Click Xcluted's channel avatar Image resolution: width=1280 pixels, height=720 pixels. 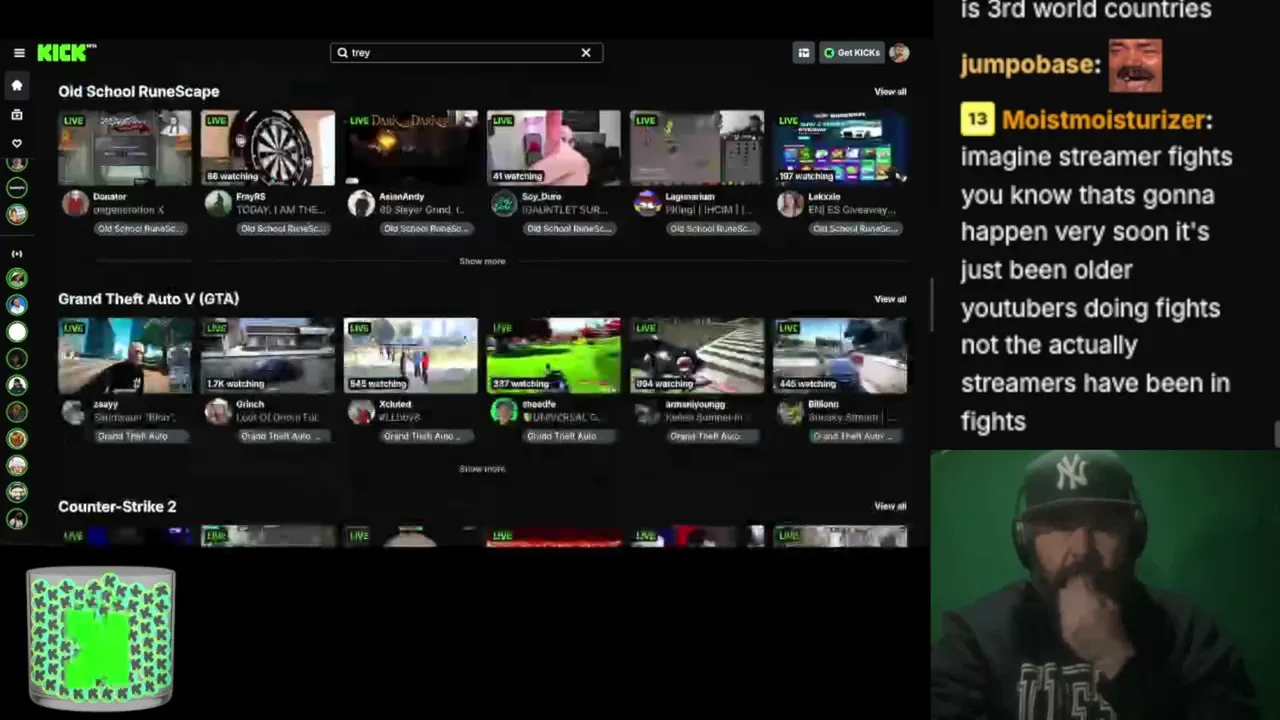click(x=361, y=412)
